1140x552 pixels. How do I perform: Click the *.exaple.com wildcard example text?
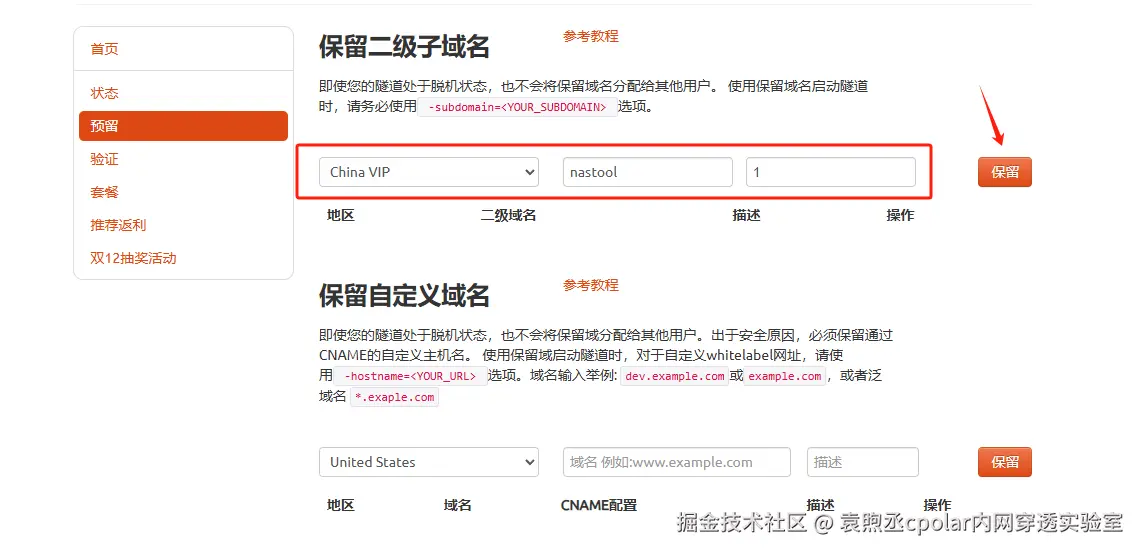click(x=395, y=397)
